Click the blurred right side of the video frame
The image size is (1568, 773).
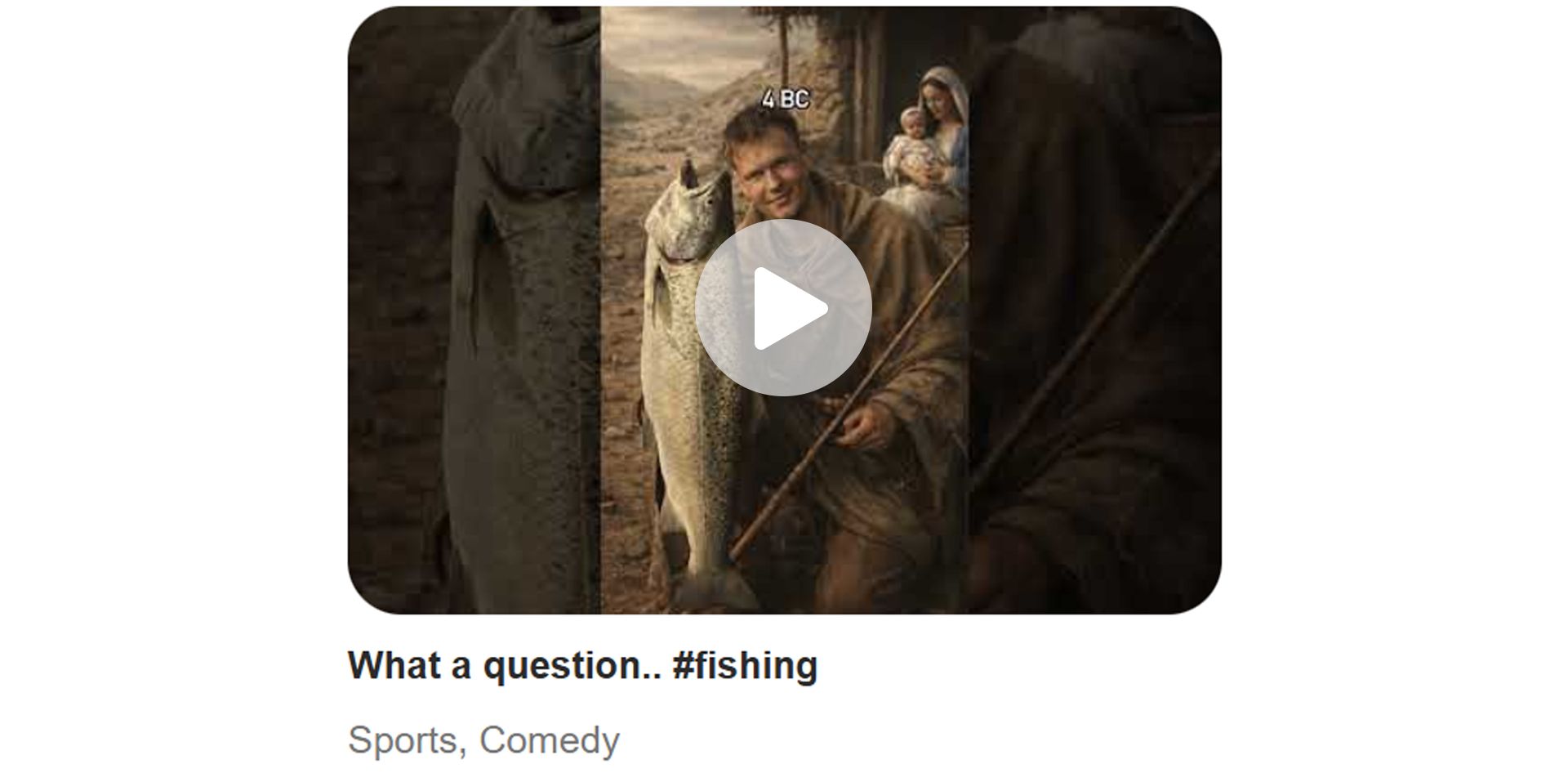pos(1095,310)
